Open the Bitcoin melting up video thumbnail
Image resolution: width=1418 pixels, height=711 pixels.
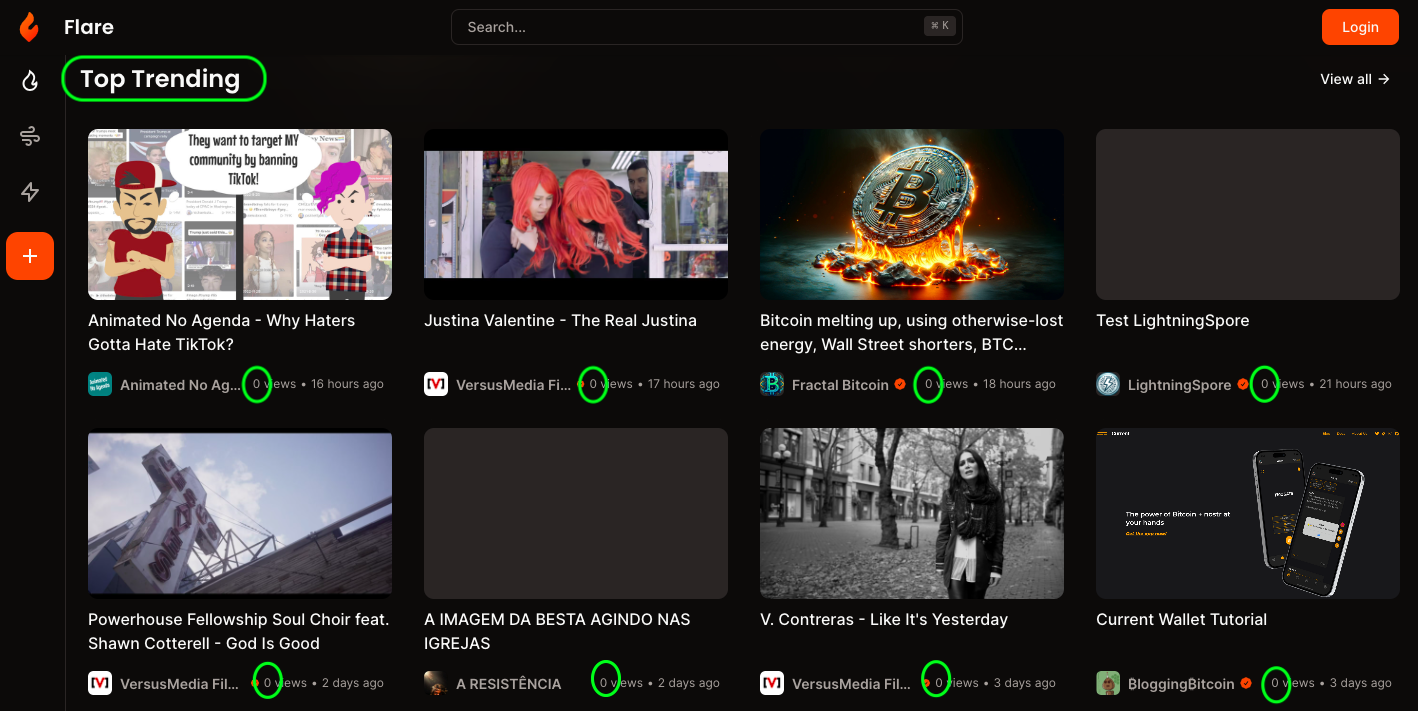click(911, 214)
